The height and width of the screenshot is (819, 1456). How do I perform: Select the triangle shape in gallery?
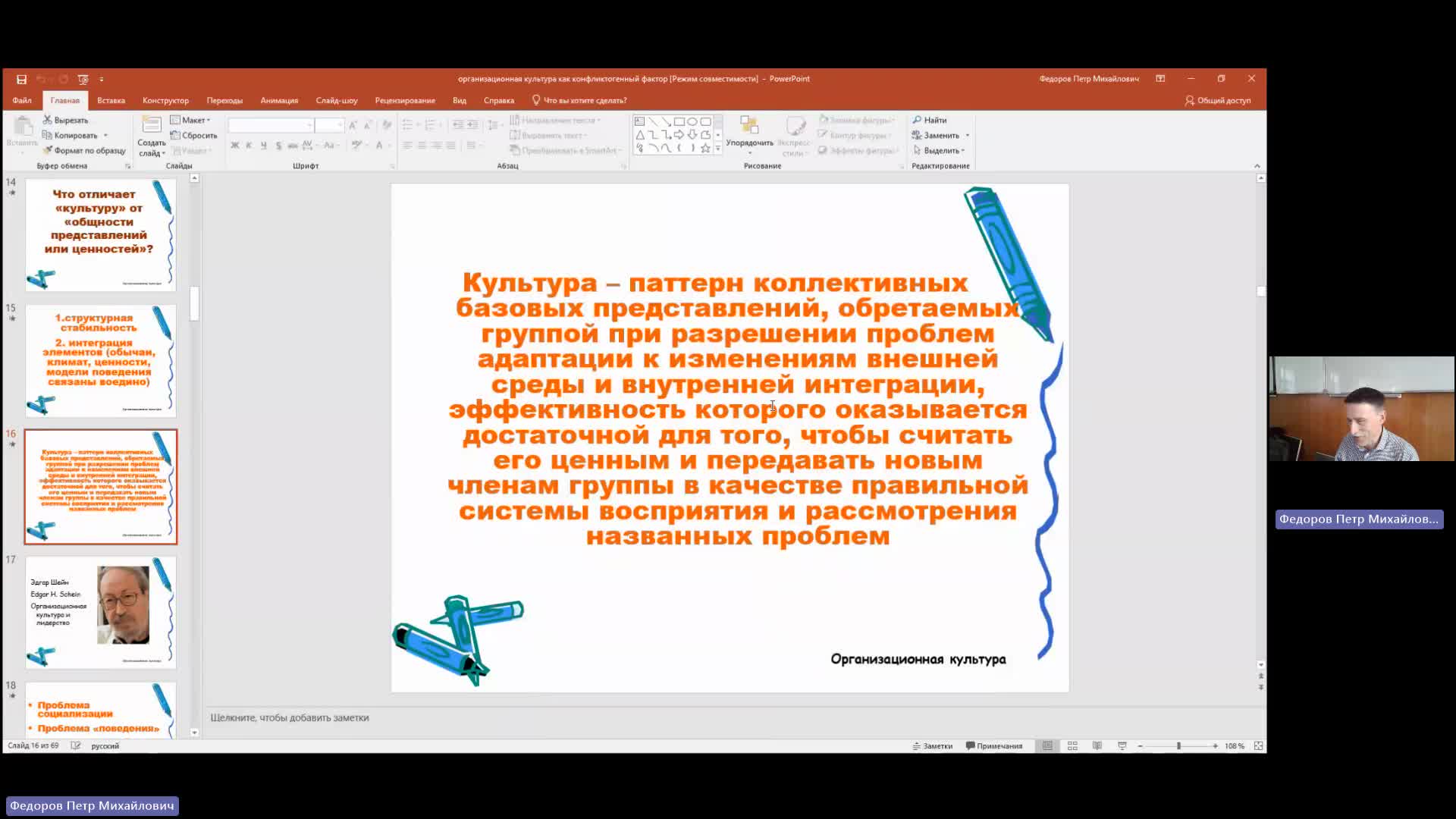tap(639, 135)
